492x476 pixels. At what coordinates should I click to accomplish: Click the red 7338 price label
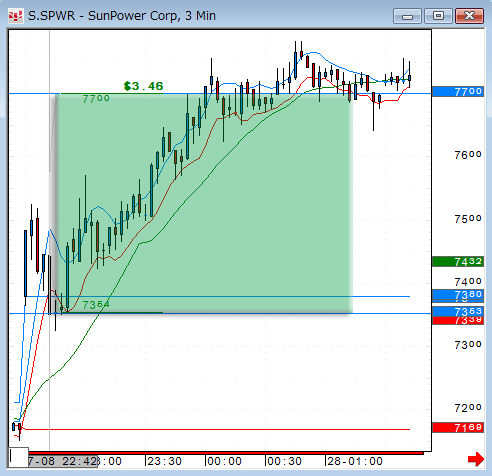pos(458,321)
